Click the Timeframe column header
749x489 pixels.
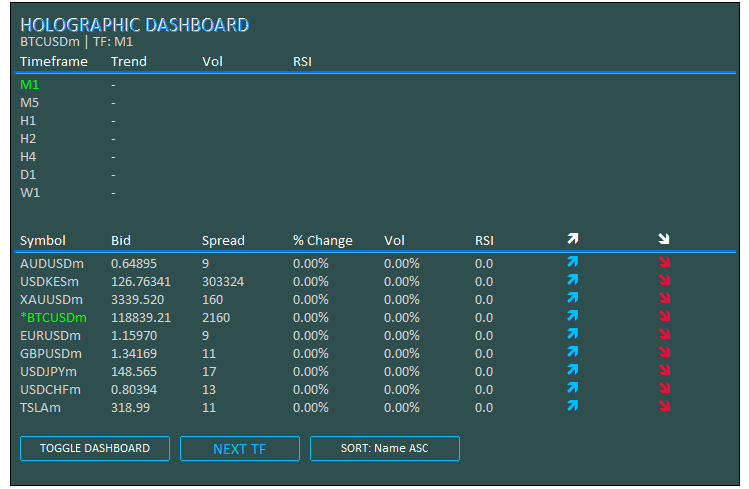click(54, 62)
